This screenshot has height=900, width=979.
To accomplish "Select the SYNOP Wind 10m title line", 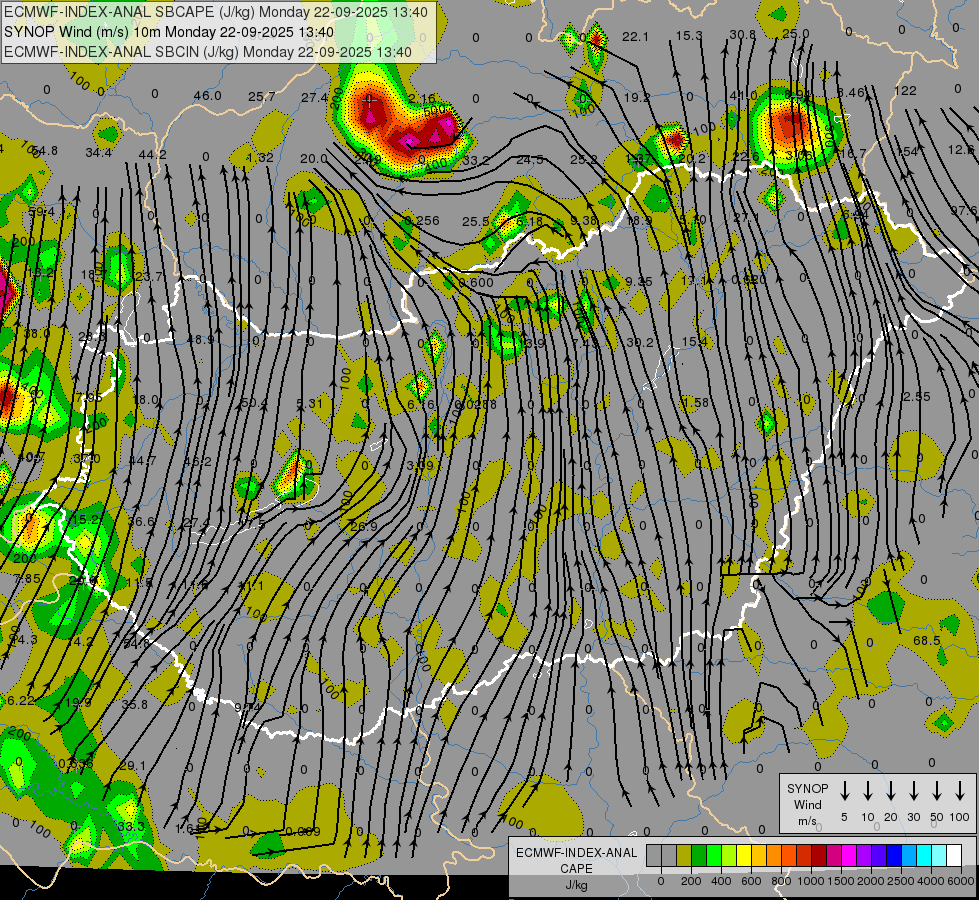I will [x=169, y=32].
